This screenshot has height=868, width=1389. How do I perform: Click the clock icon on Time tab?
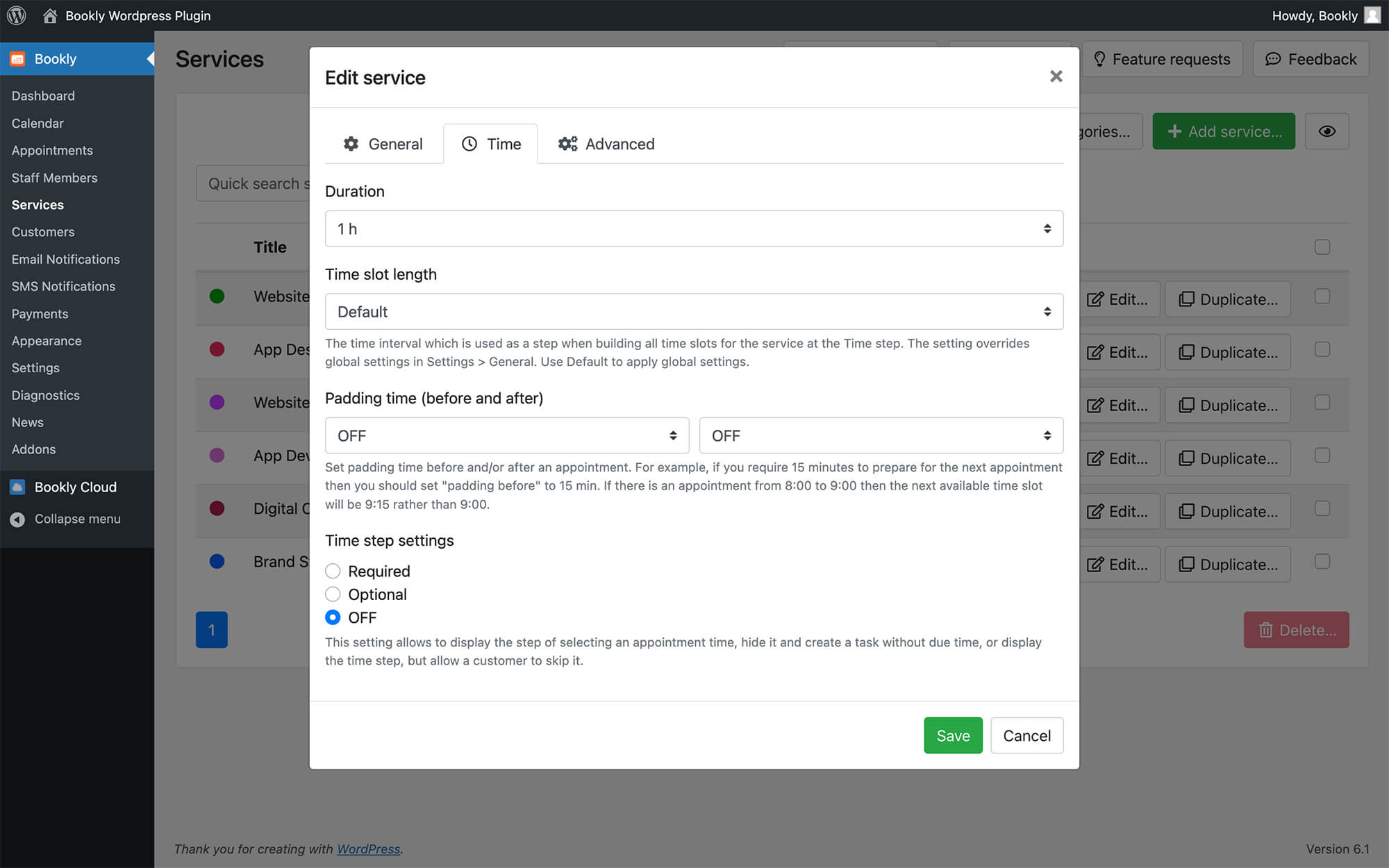[469, 144]
